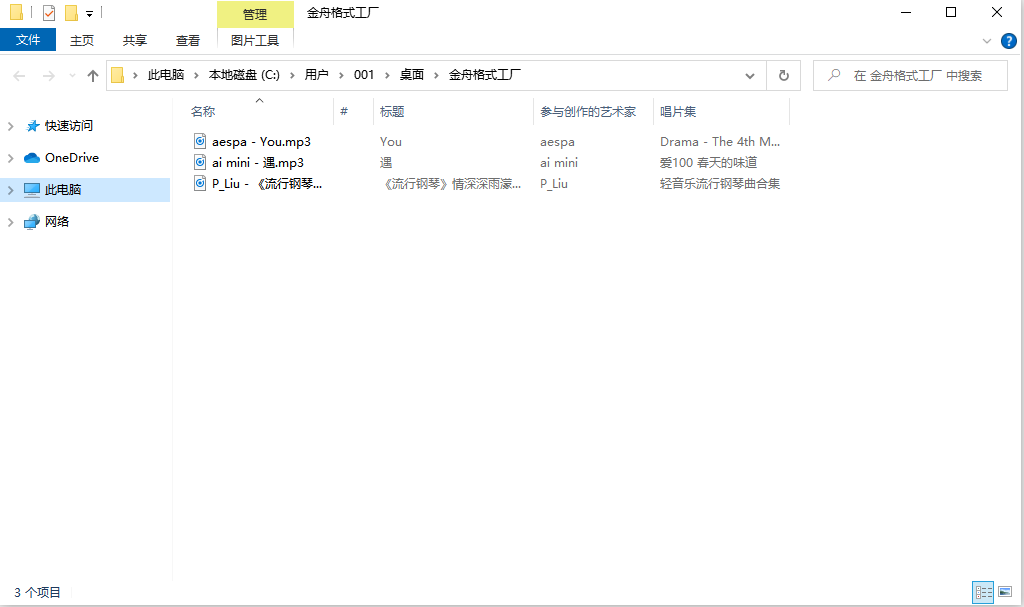Click the folder icon in title bar

click(16, 12)
